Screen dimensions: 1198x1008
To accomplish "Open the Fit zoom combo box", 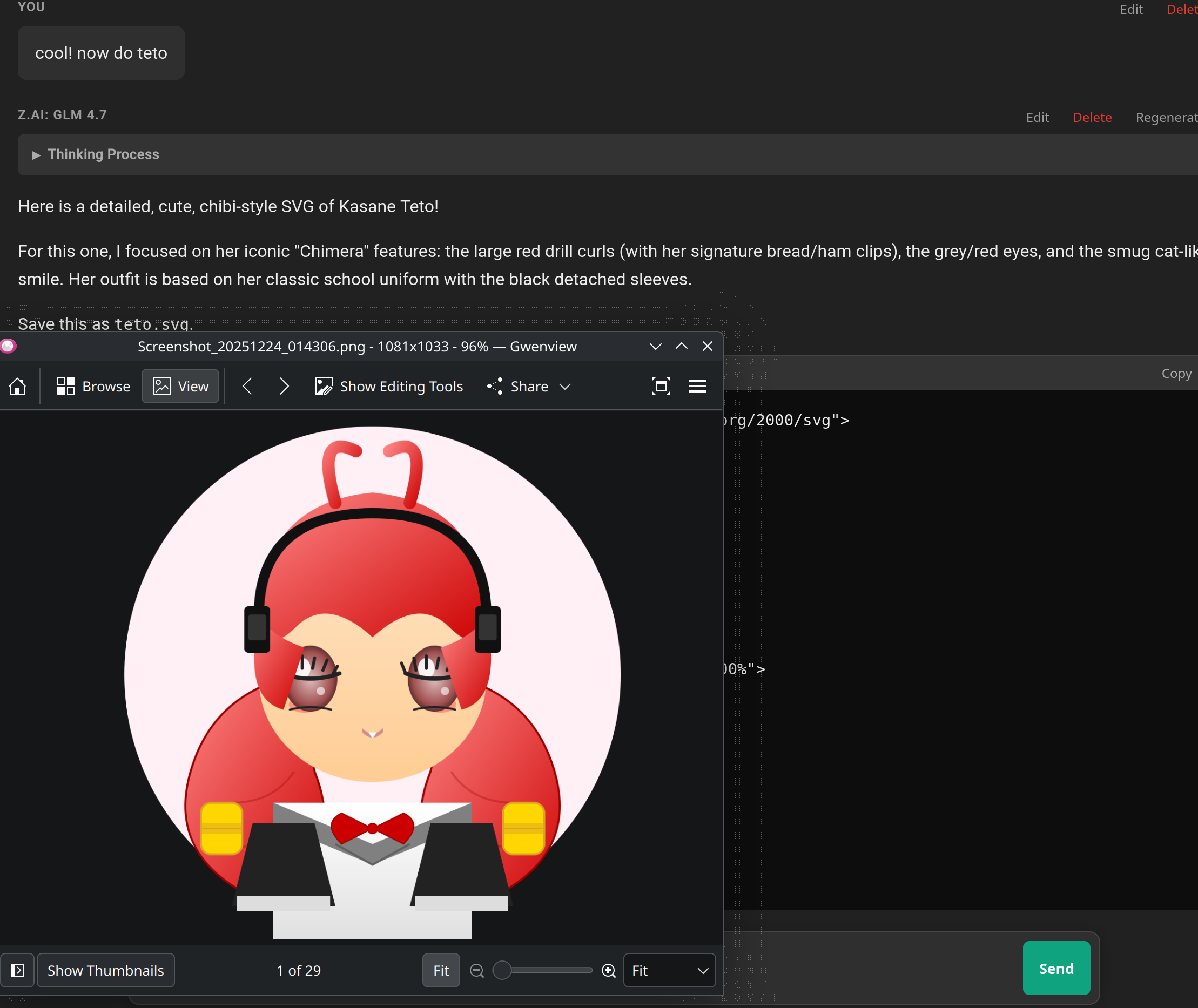I will (669, 971).
